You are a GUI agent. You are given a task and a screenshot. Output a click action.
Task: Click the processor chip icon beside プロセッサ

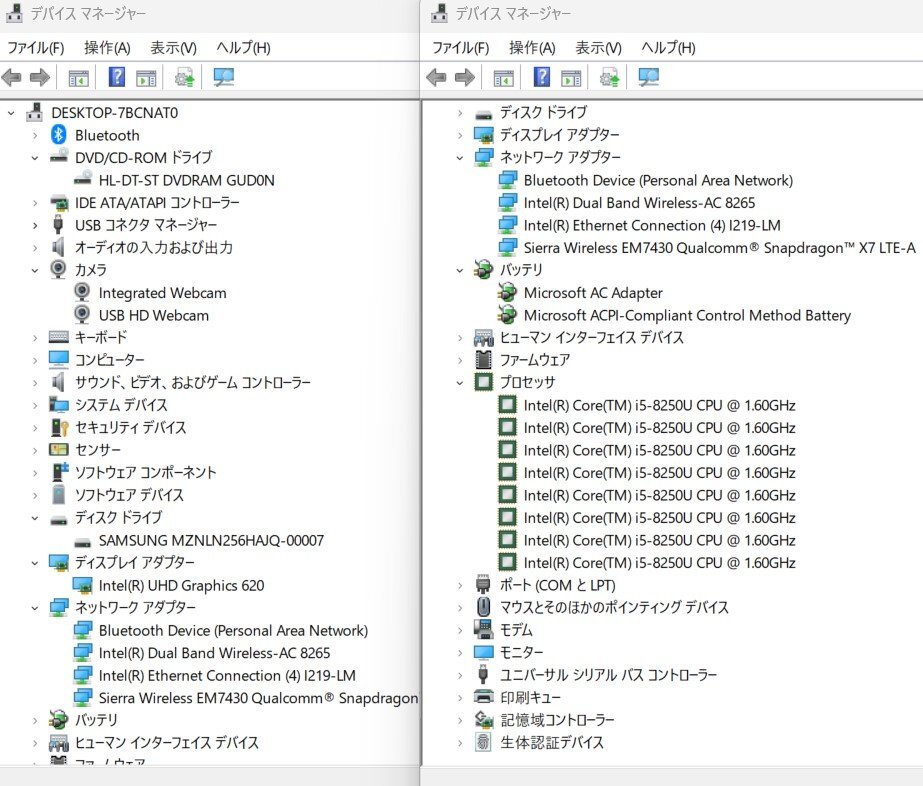pyautogui.click(x=483, y=382)
